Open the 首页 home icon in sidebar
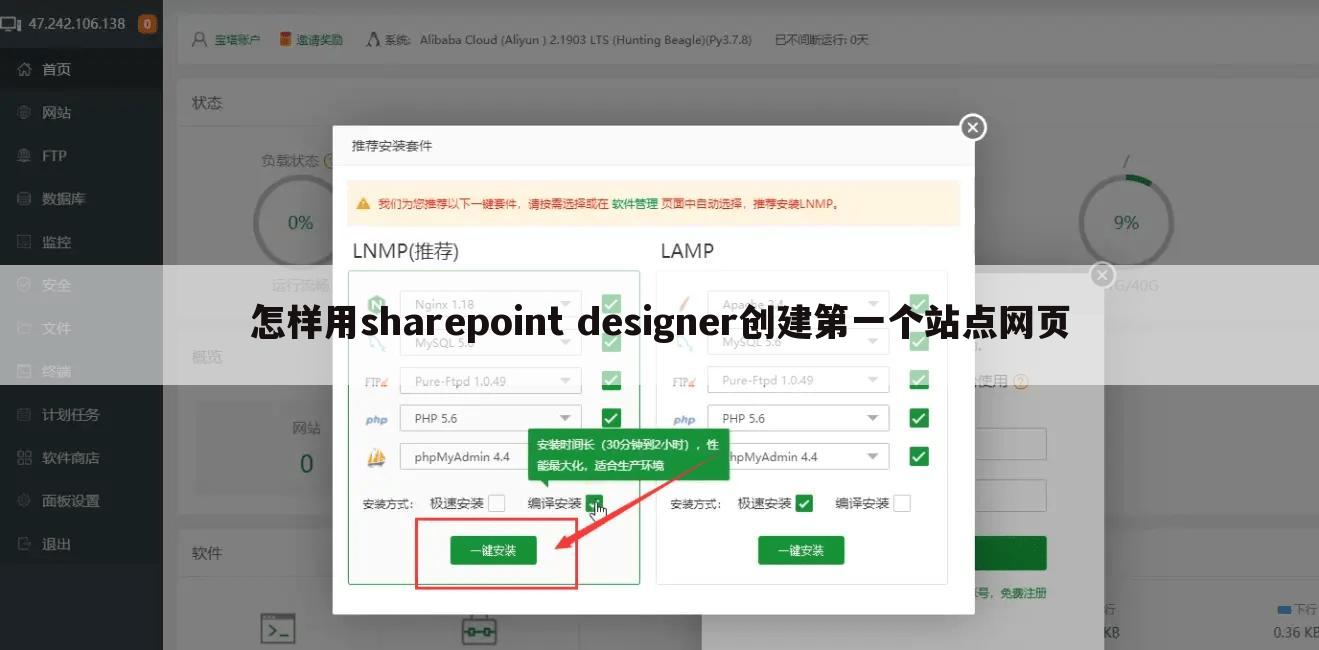The height and width of the screenshot is (650, 1319). click(24, 69)
